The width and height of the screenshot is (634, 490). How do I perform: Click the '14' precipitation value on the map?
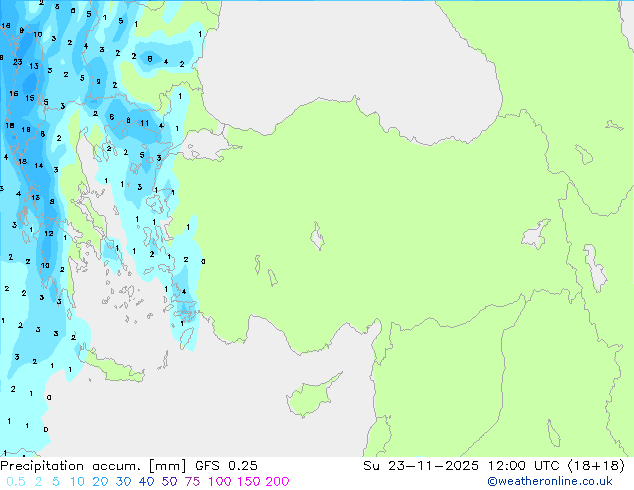click(38, 165)
